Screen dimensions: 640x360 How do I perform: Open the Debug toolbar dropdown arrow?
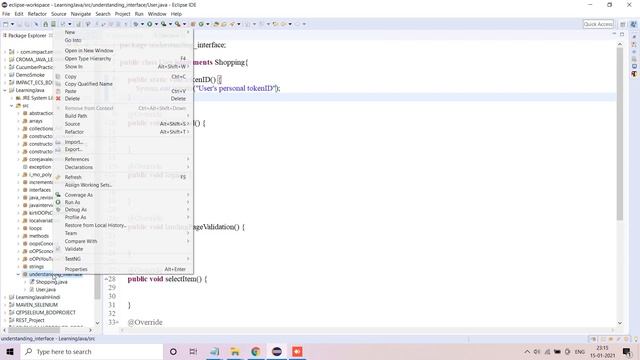142,24
